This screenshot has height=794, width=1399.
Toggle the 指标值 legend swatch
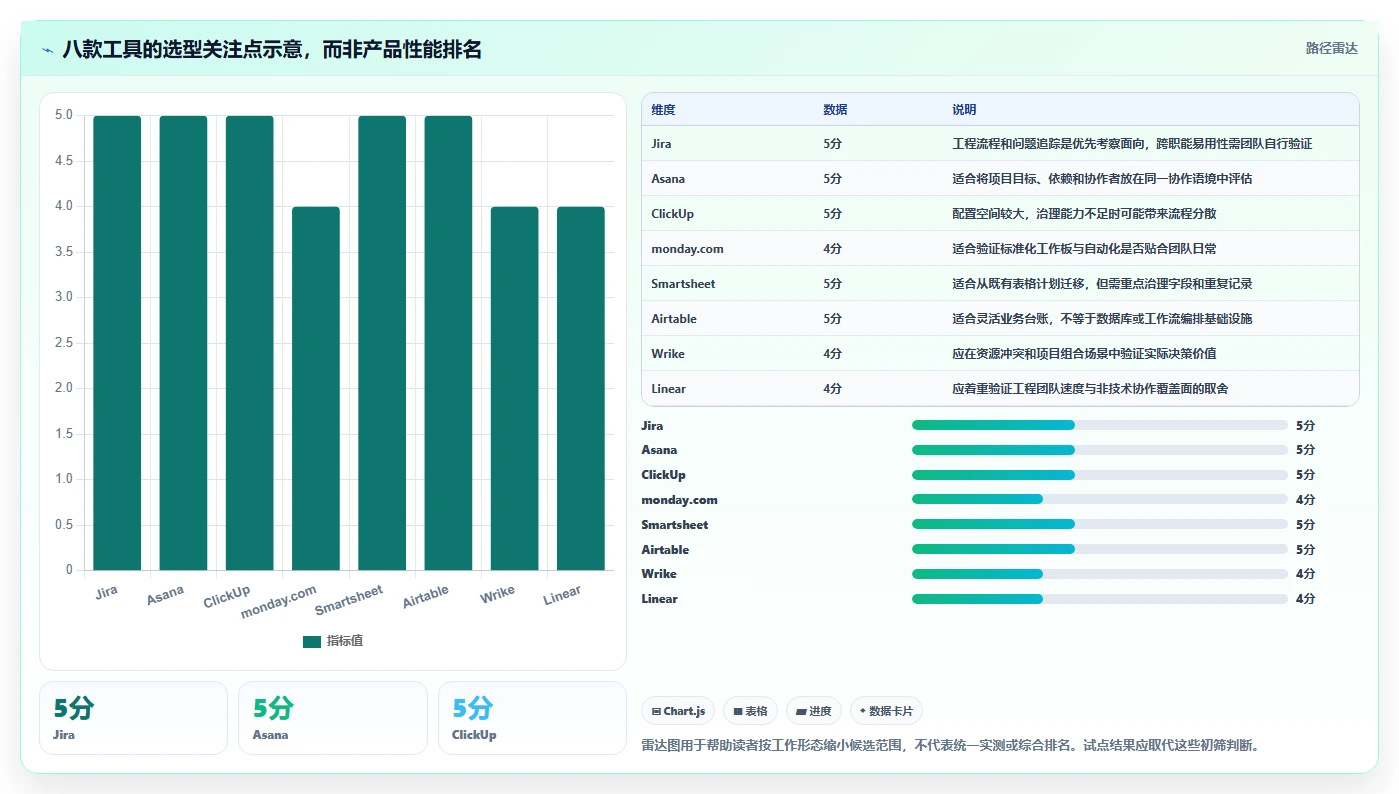pyautogui.click(x=312, y=641)
